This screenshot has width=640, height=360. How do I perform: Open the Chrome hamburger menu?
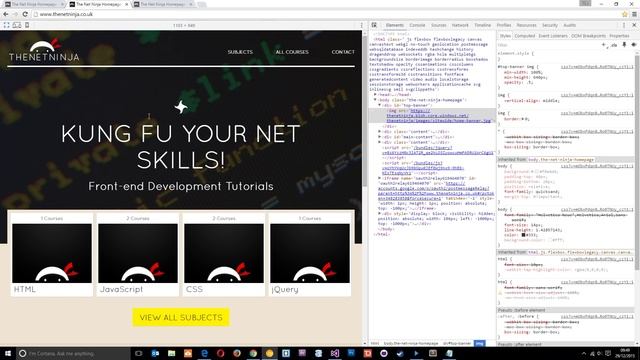pyautogui.click(x=634, y=14)
